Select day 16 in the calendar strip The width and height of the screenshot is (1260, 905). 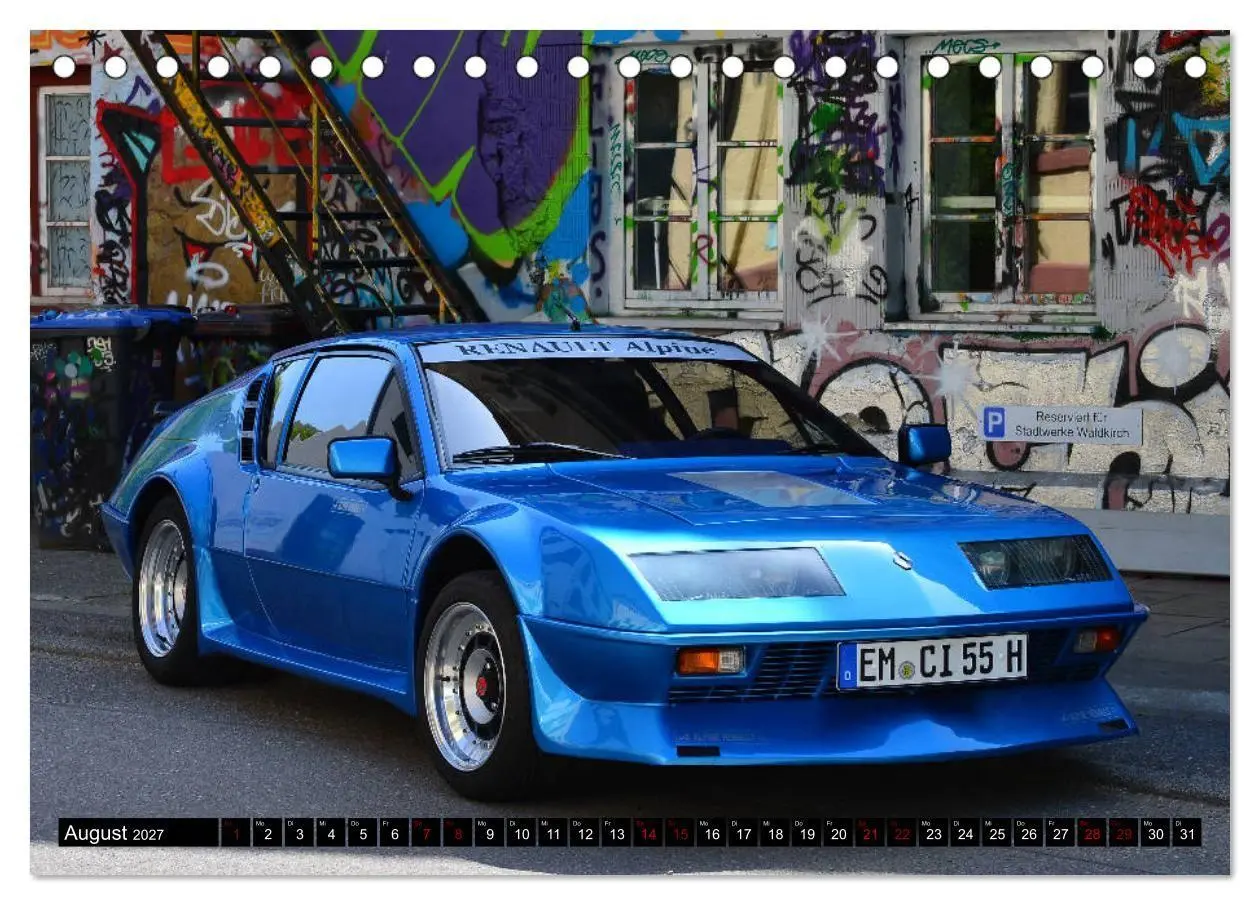click(x=711, y=832)
